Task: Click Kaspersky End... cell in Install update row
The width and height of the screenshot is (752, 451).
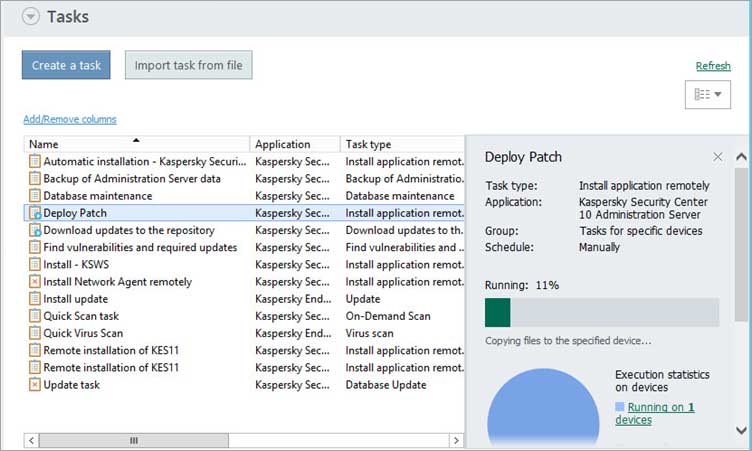Action: [x=293, y=299]
